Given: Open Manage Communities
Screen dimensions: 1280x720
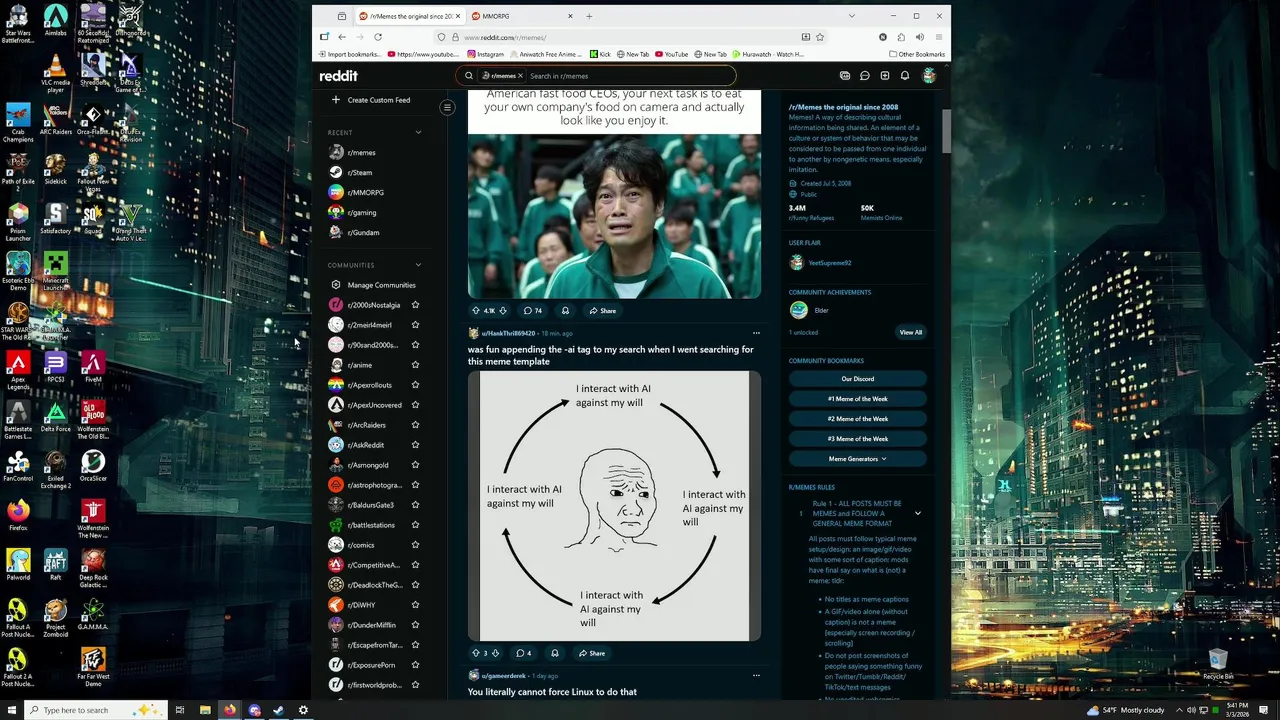Looking at the screenshot, I should coord(372,285).
